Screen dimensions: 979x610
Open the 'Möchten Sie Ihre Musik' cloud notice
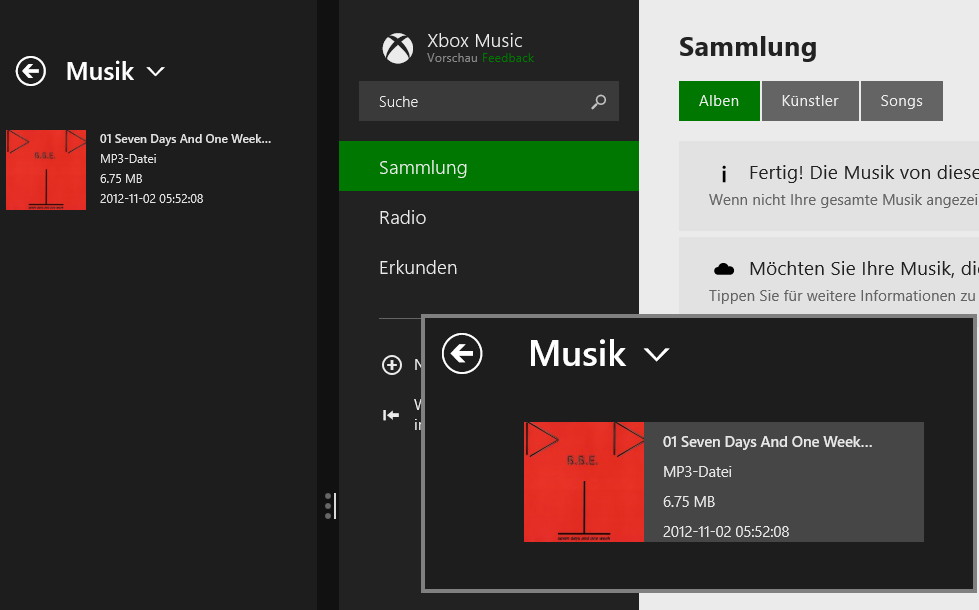click(829, 277)
